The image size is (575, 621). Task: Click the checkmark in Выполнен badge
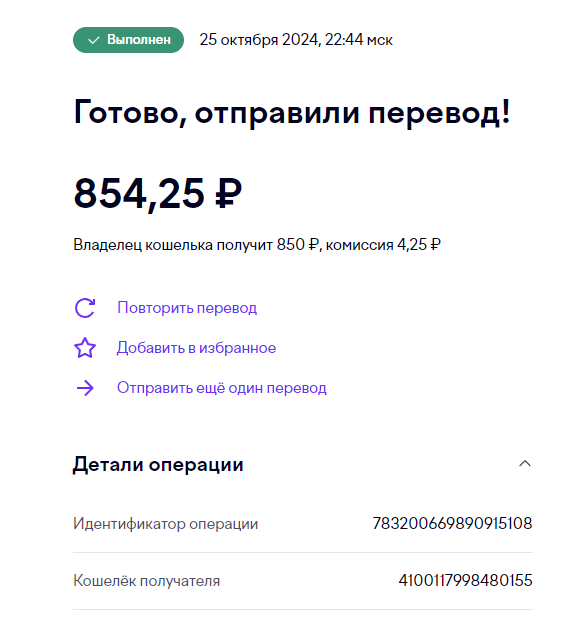tap(93, 40)
